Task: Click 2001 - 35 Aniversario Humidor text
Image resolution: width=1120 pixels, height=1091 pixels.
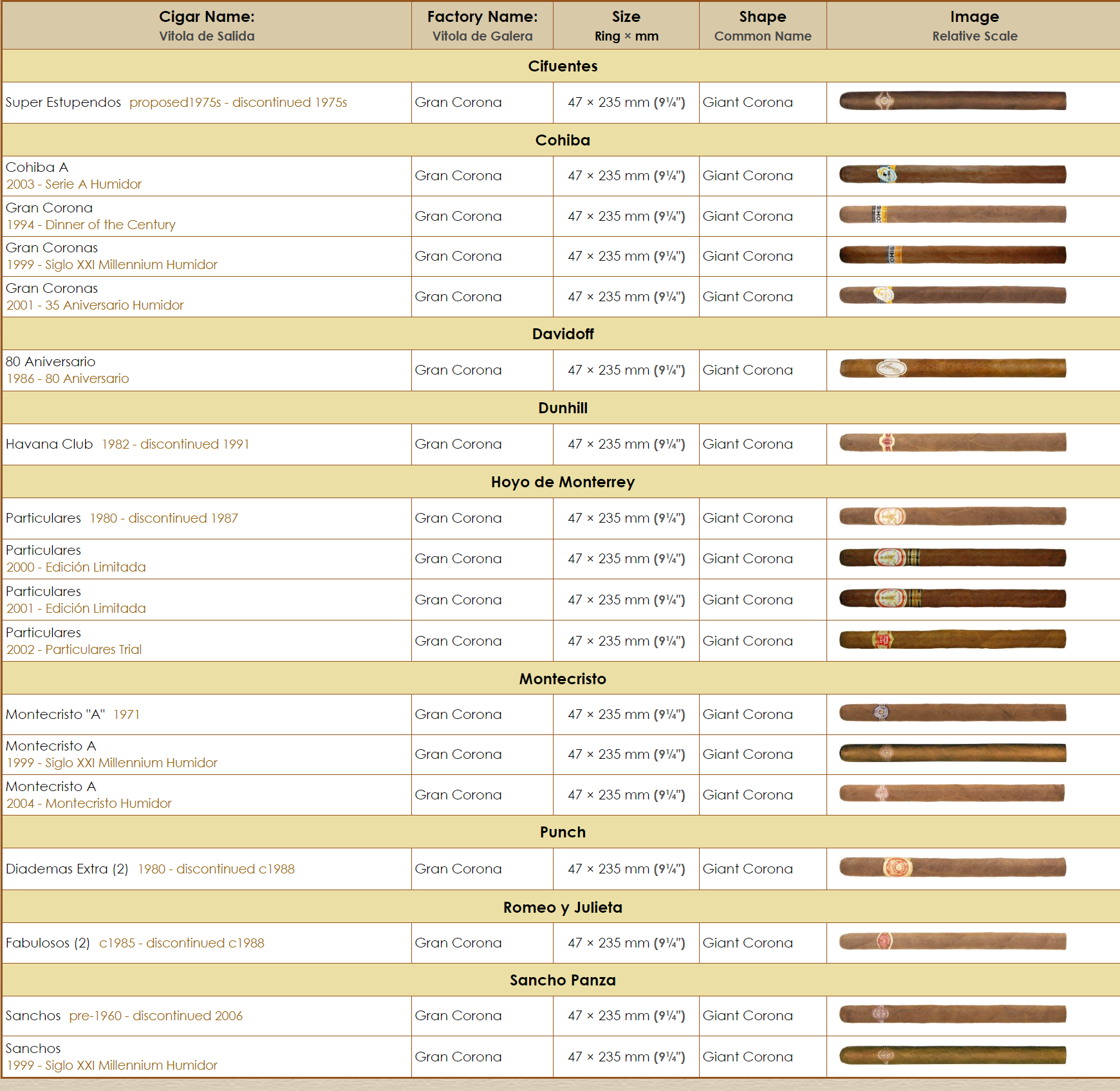Action: [95, 305]
